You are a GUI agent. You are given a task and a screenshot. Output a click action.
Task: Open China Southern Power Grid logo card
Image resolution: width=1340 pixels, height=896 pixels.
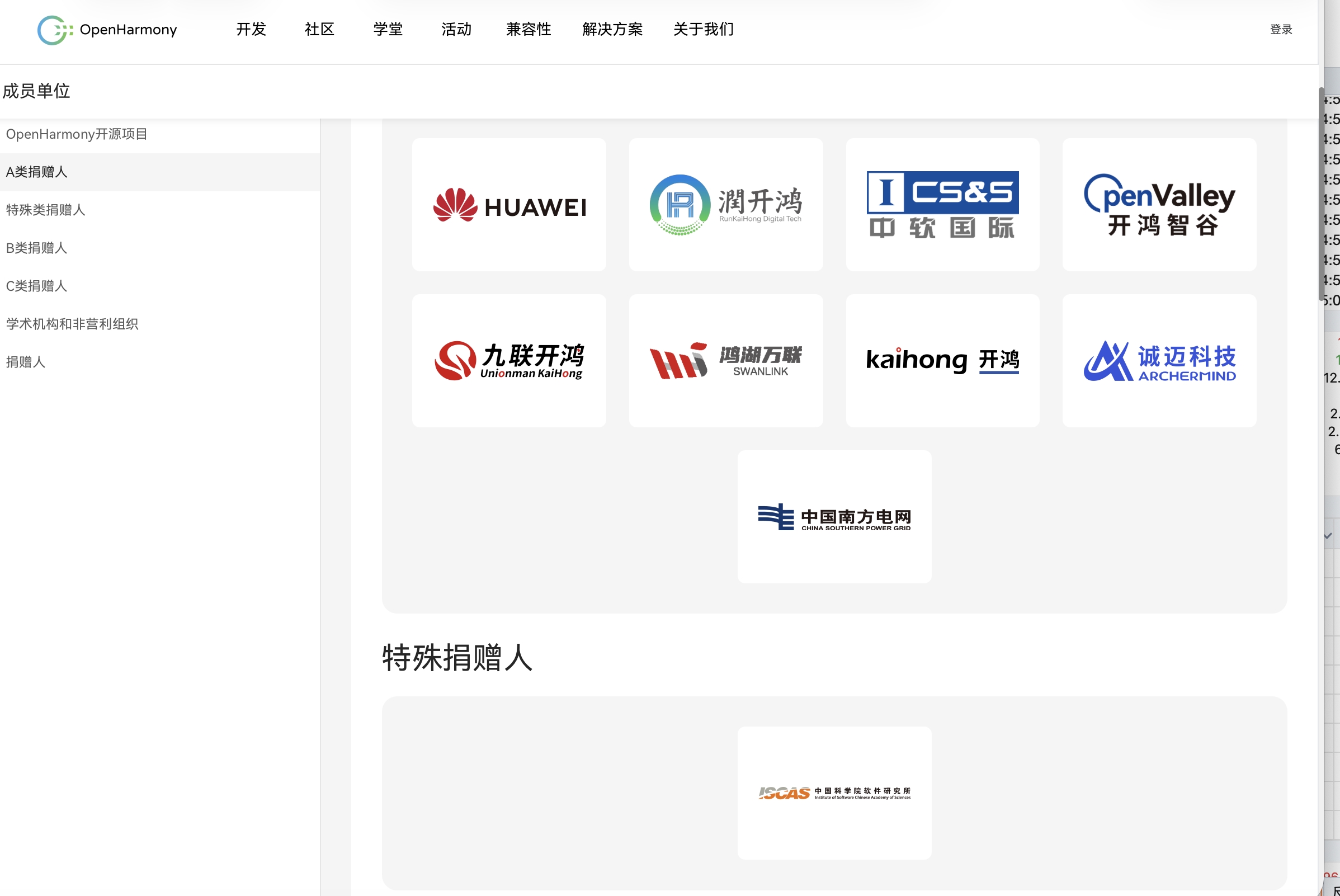[834, 517]
